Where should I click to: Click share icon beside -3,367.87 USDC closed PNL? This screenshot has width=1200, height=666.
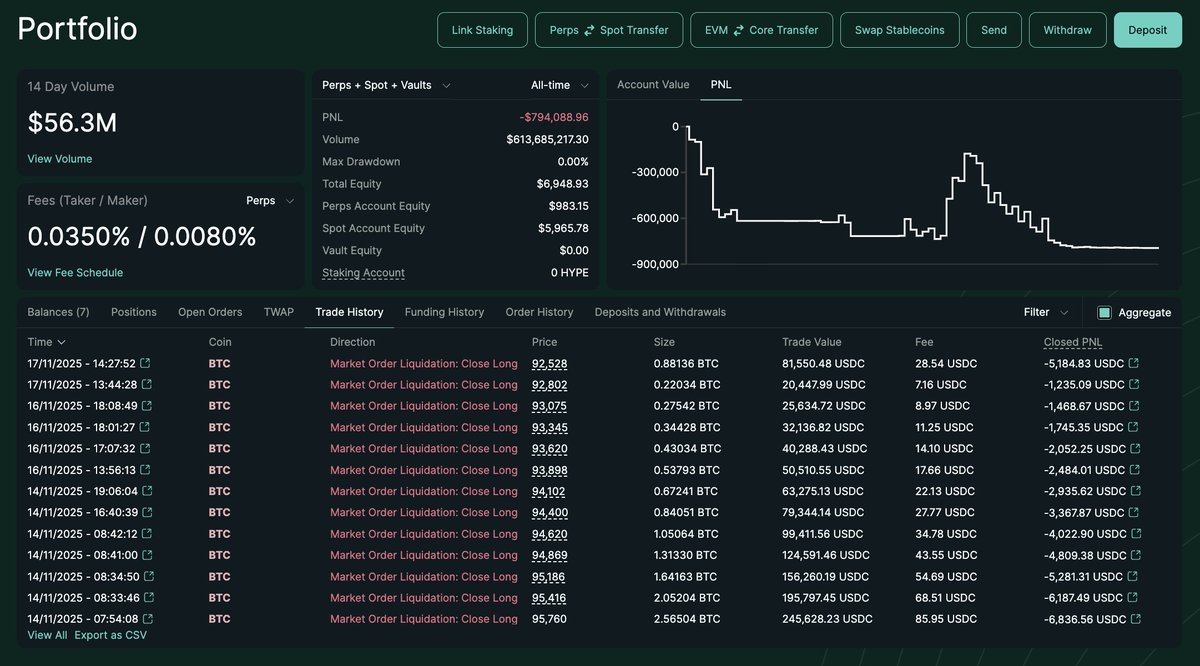point(1135,512)
